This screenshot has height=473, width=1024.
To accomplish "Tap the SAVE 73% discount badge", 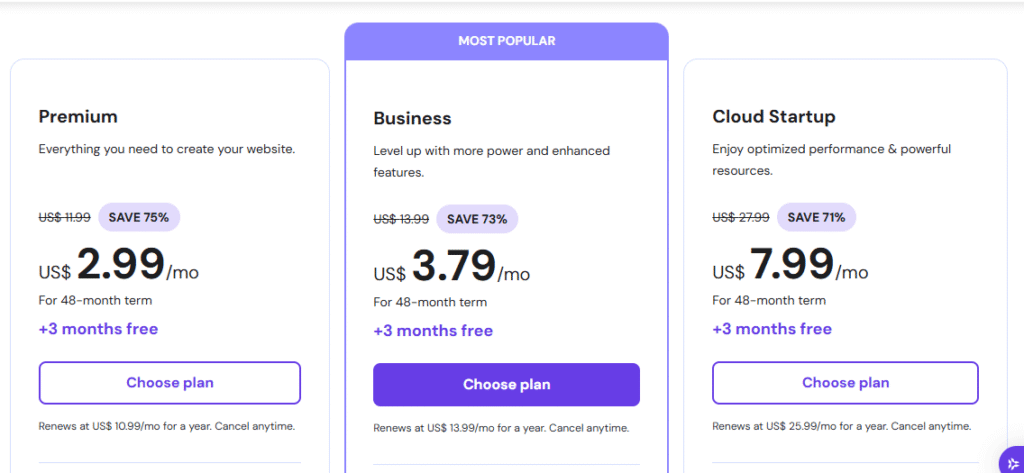I will [x=476, y=219].
